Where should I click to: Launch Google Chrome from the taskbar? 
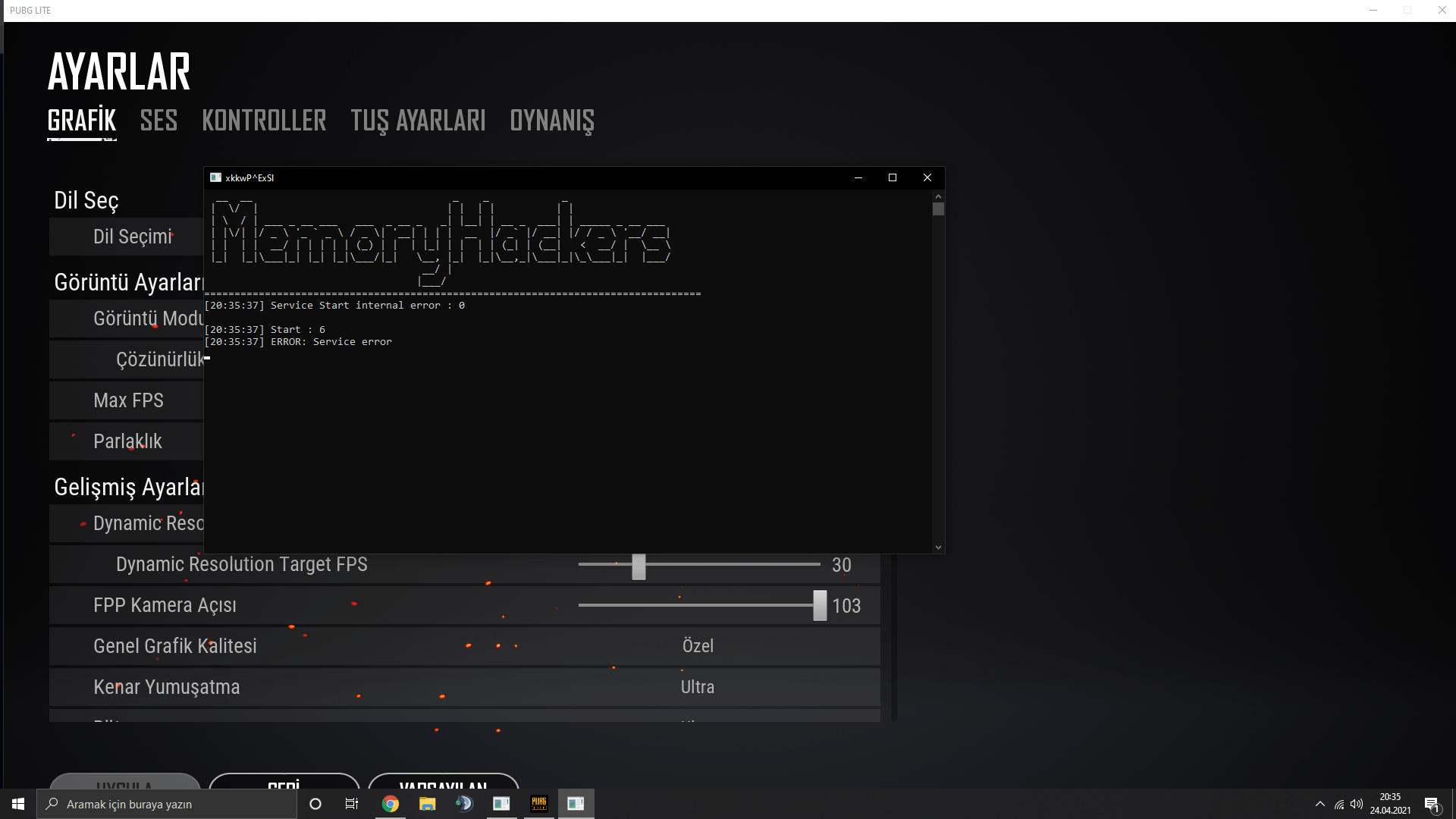click(x=390, y=804)
